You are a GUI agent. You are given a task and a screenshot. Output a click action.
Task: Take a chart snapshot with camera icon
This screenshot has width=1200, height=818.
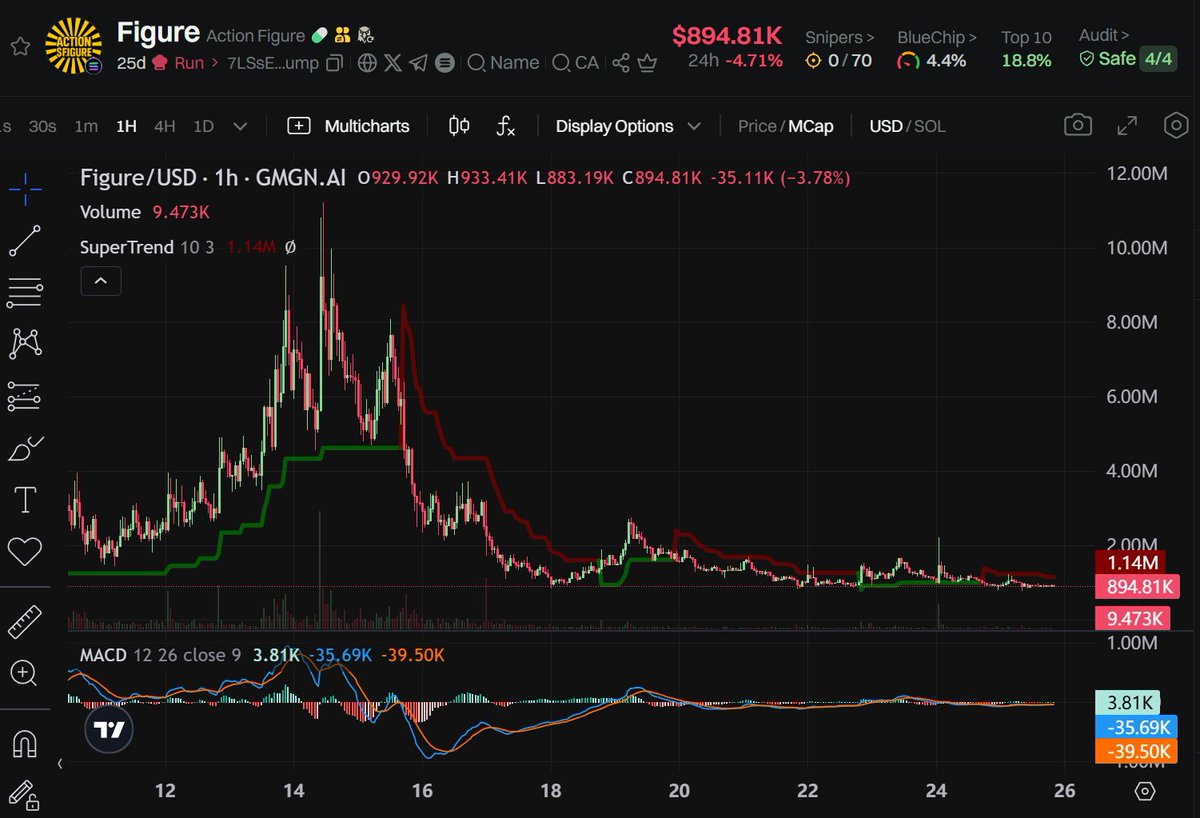[1077, 125]
